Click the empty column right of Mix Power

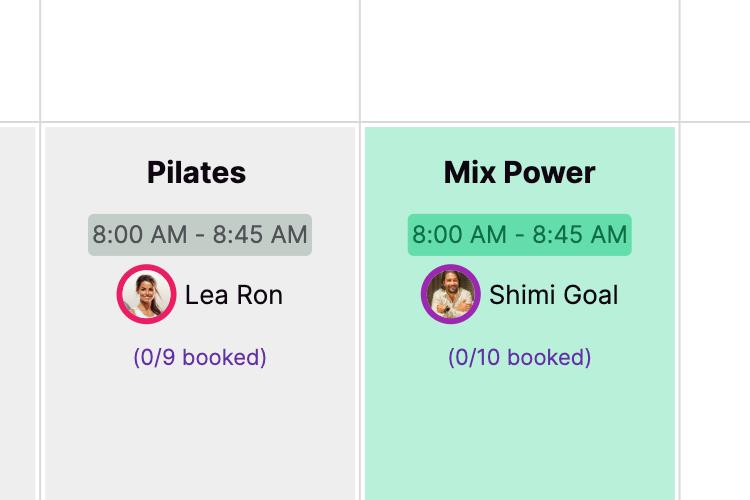pos(716,311)
